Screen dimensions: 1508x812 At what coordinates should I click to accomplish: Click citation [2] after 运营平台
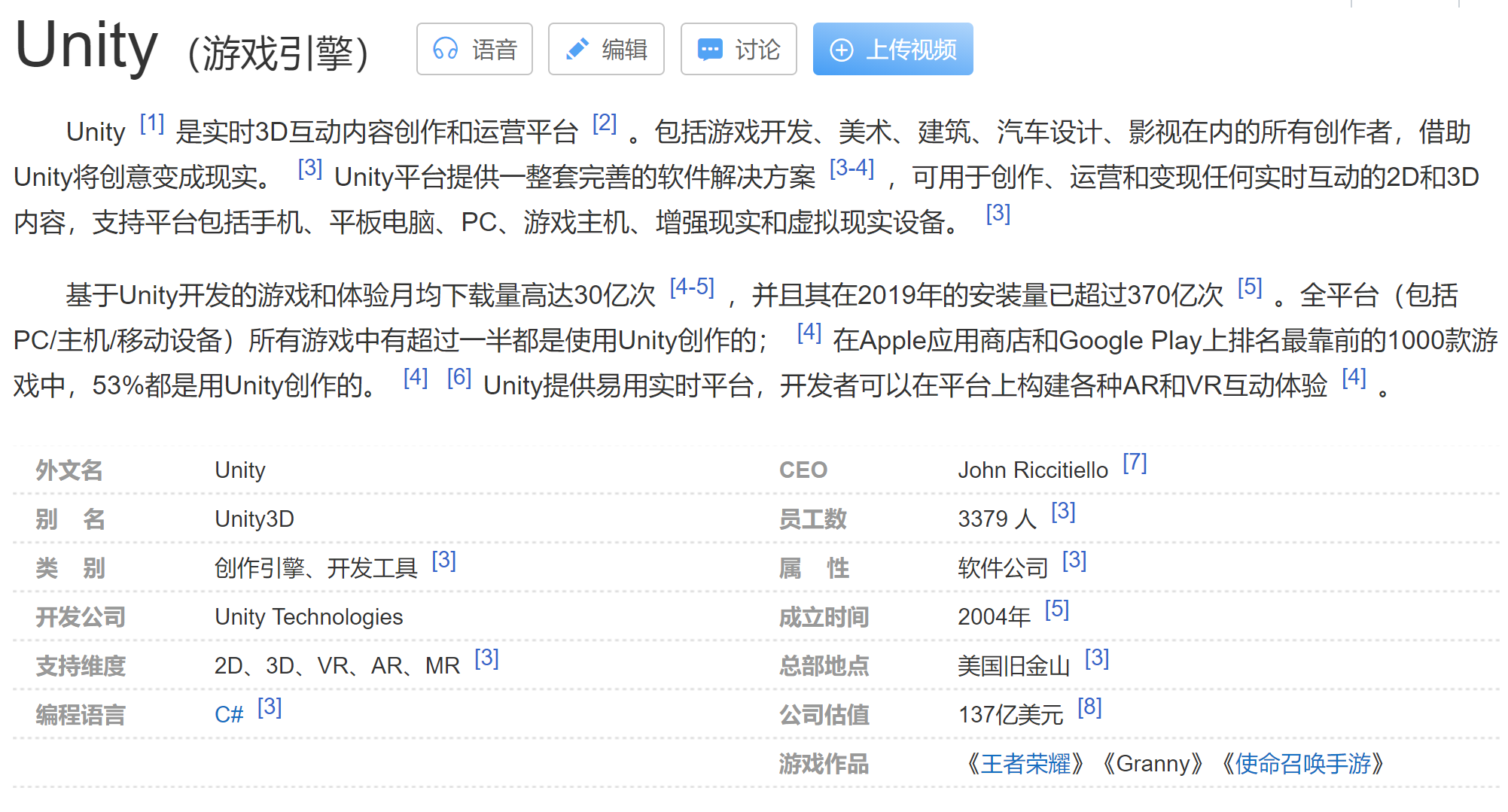[605, 123]
